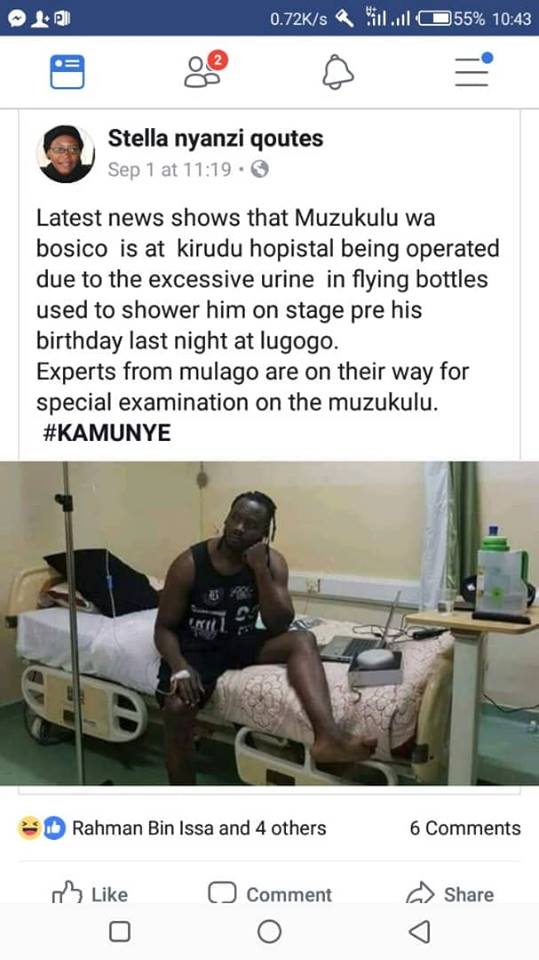Tap the Stella nyanzi qoutes profile picture
The height and width of the screenshot is (960, 539).
coord(65,154)
